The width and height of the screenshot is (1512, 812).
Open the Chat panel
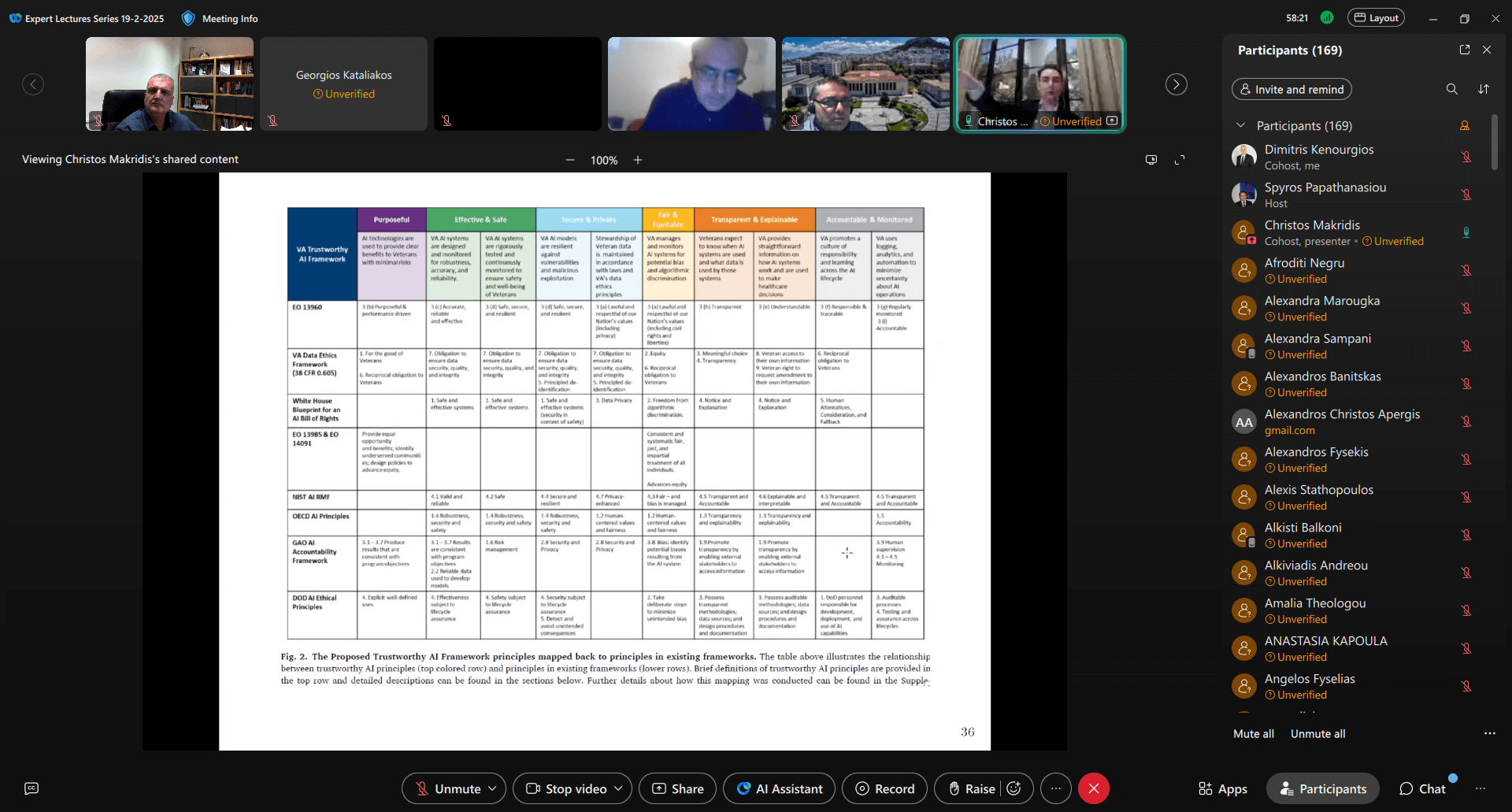click(x=1422, y=788)
